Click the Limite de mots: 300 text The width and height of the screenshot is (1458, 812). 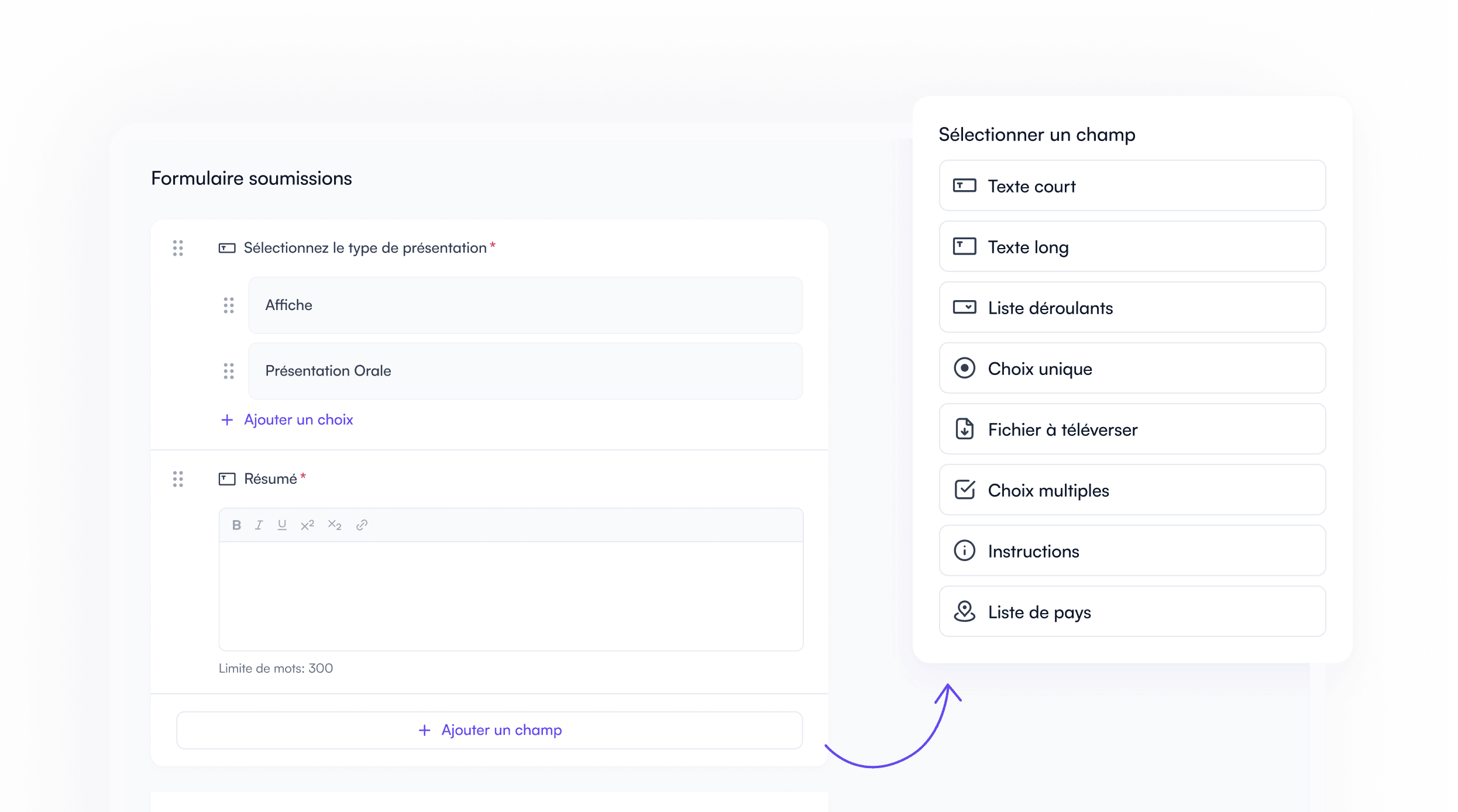[276, 668]
